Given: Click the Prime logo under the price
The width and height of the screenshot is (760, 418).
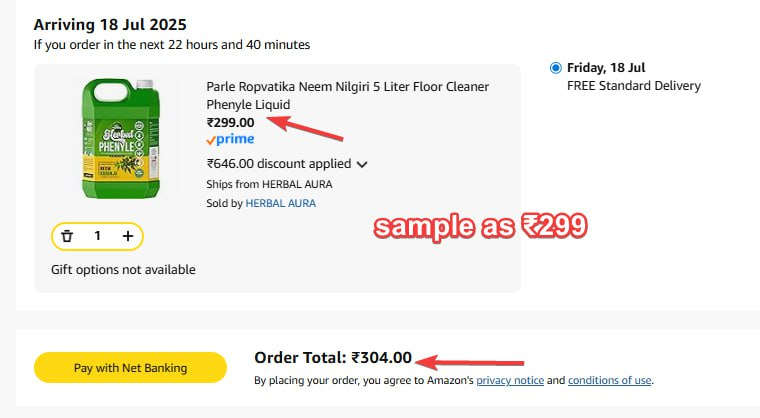Looking at the screenshot, I should 230,140.
